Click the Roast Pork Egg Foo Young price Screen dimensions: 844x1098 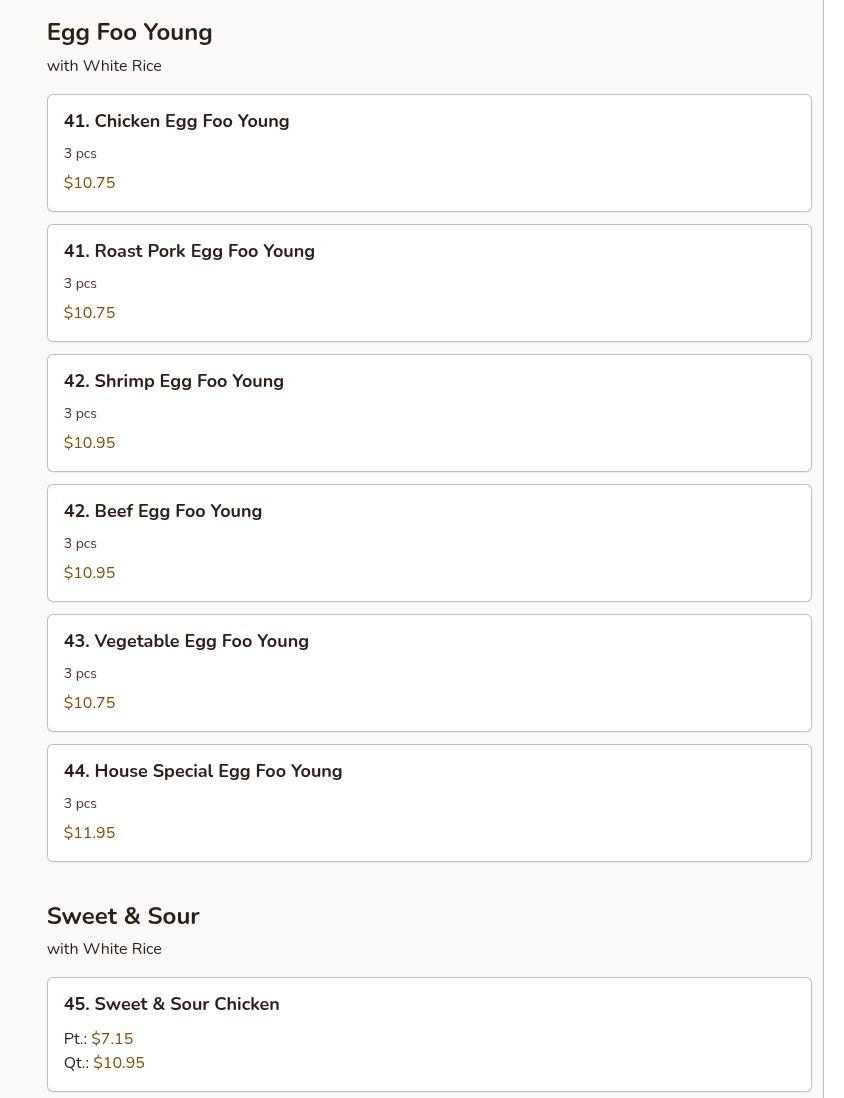pos(89,313)
